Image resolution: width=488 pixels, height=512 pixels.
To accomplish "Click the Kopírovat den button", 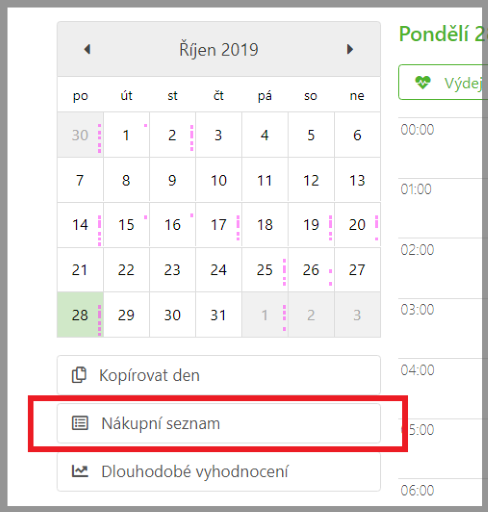I will click(x=219, y=375).
